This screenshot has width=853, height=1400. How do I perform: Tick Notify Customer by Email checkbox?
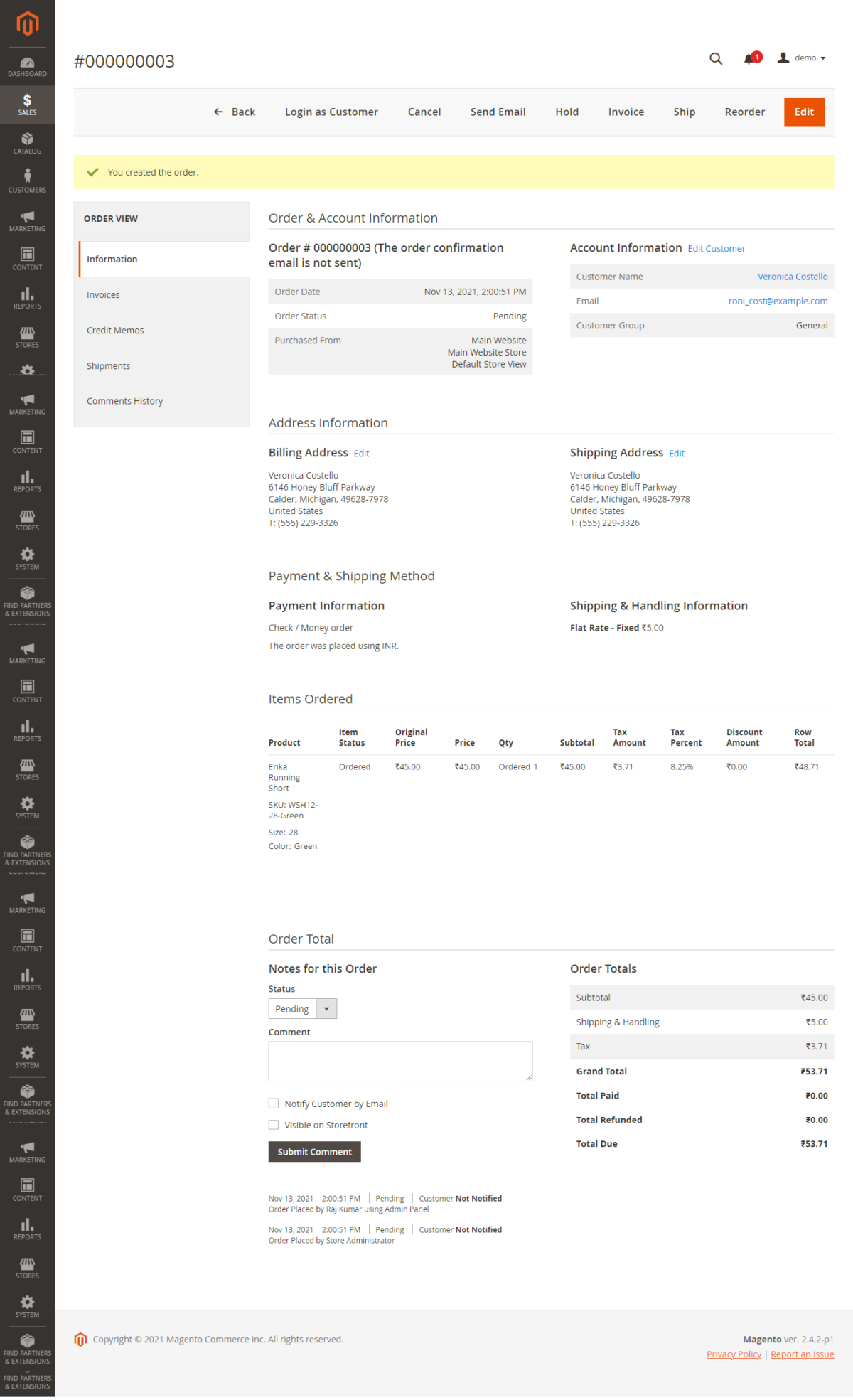274,1104
